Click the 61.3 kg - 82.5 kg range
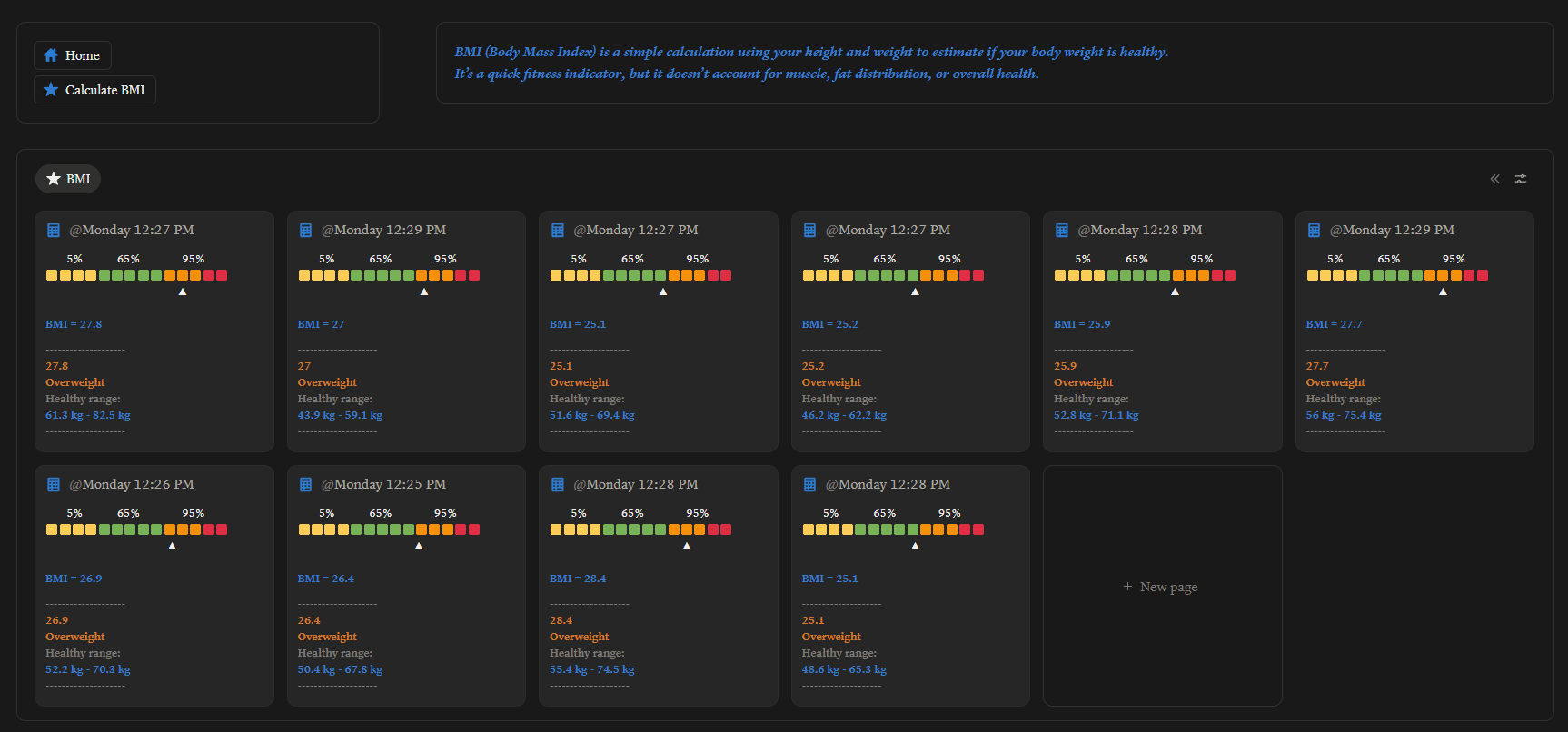The width and height of the screenshot is (1568, 732). pyautogui.click(x=88, y=415)
